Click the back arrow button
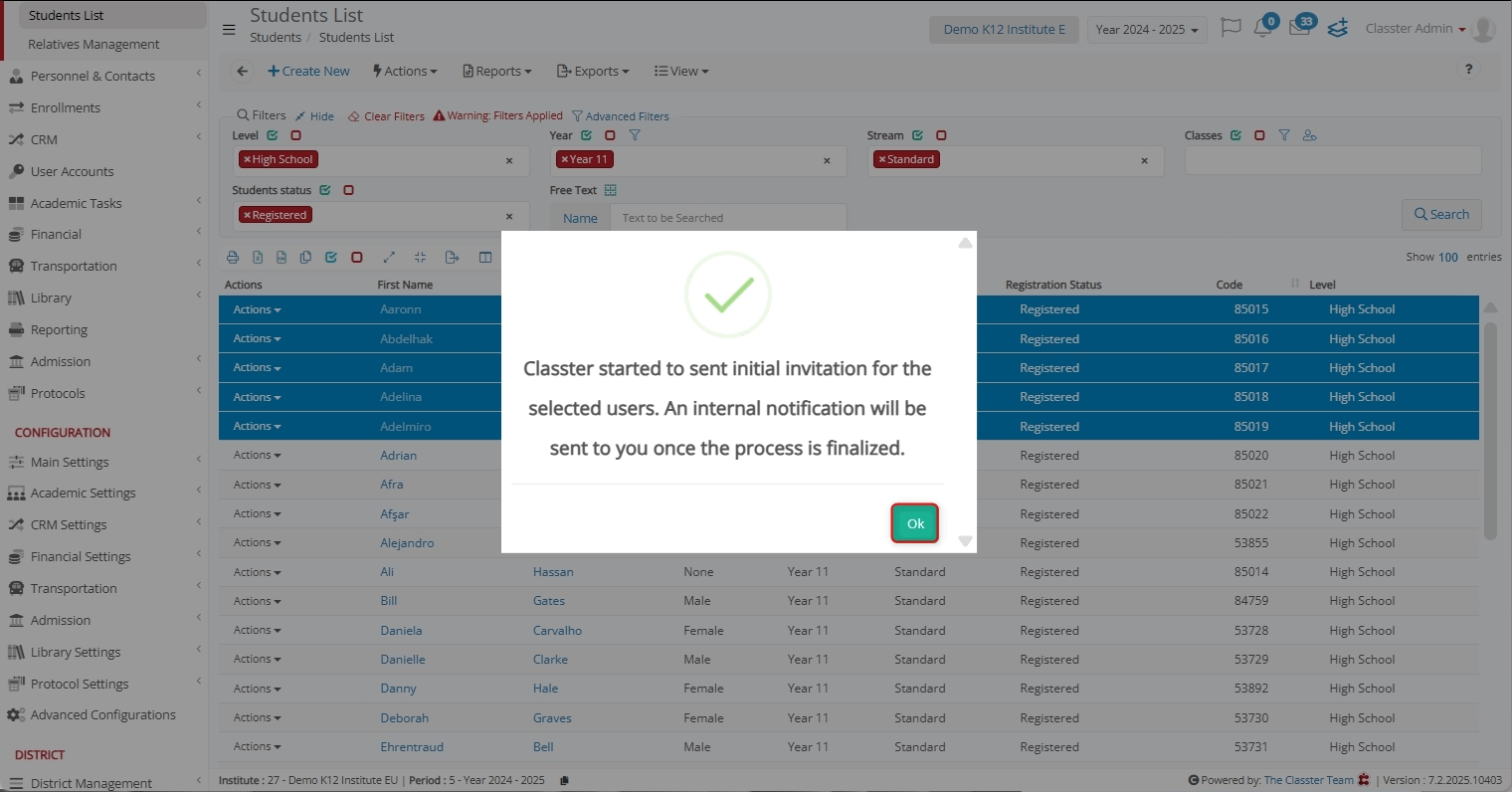Image resolution: width=1512 pixels, height=792 pixels. [242, 72]
